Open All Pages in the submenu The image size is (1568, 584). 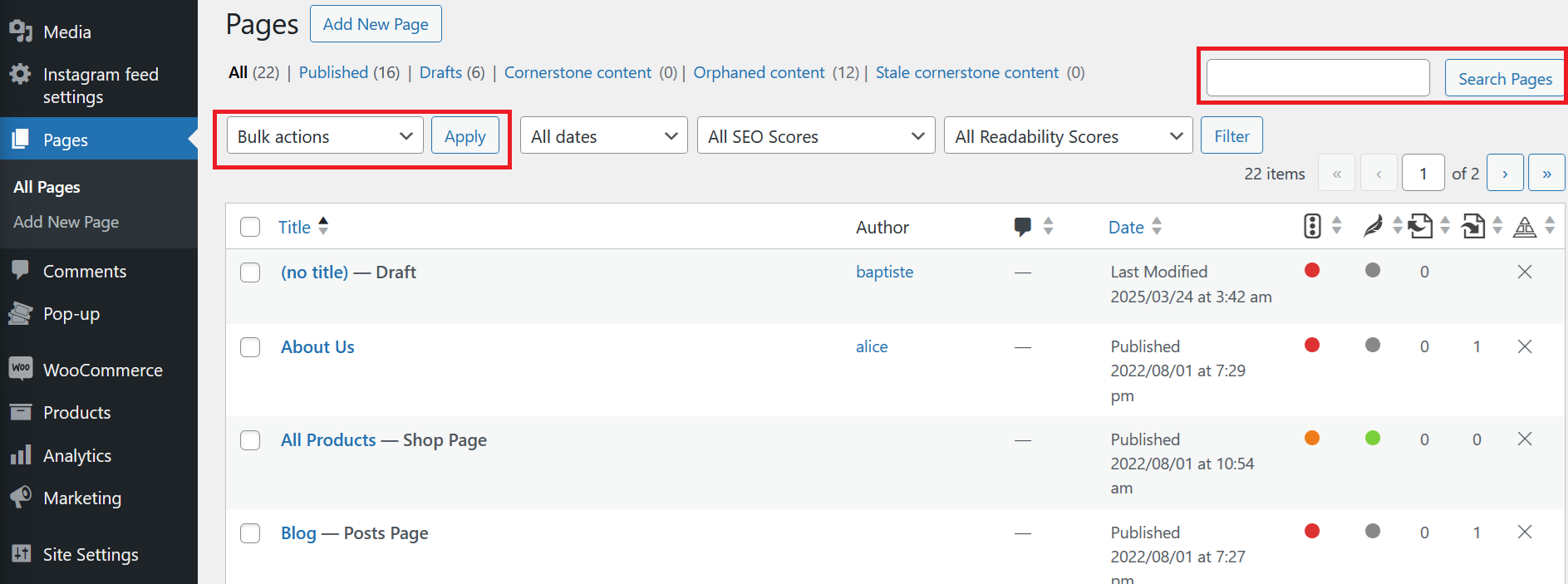click(x=47, y=188)
